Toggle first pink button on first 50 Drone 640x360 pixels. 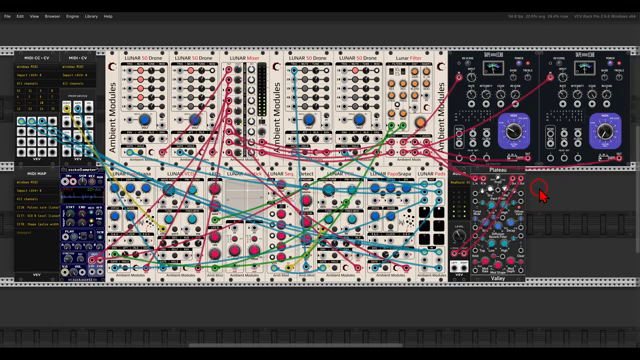140,71
